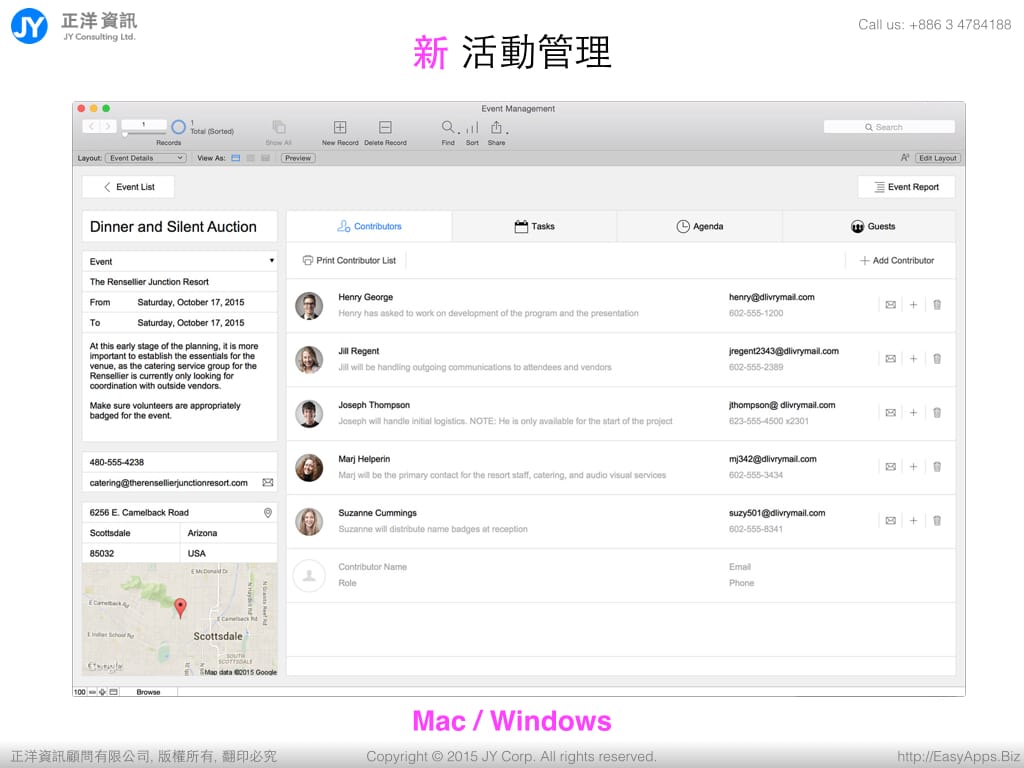This screenshot has height=768, width=1024.
Task: Click the Event Report button
Action: tap(905, 187)
